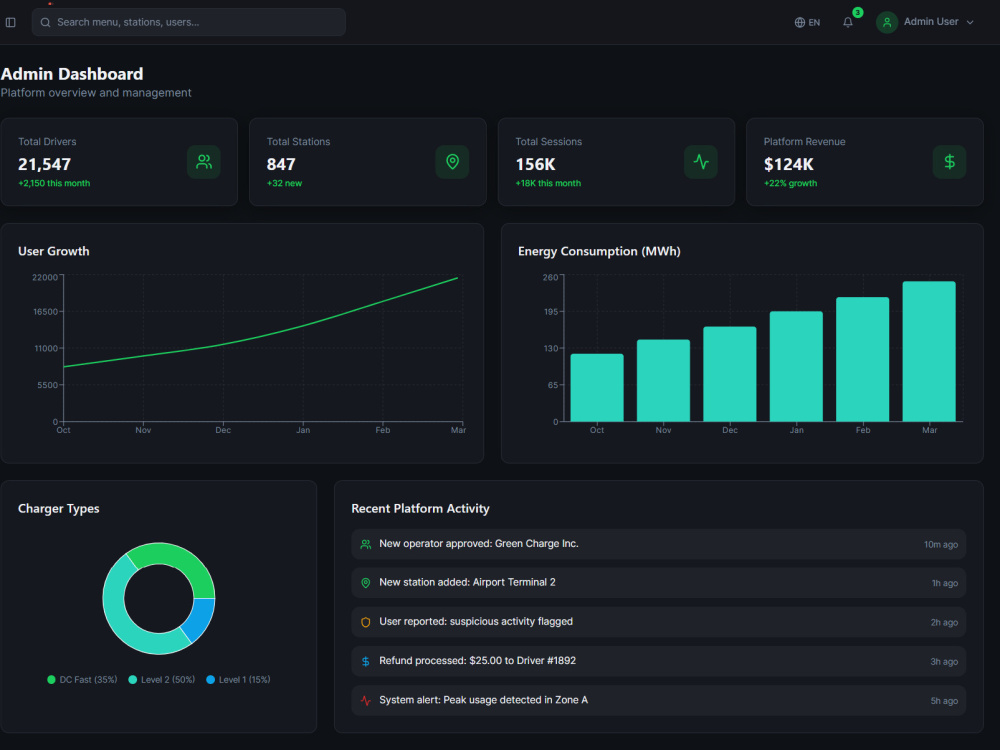Expand the Admin User menu chevron
Viewport: 1000px width, 750px height.
tap(970, 22)
